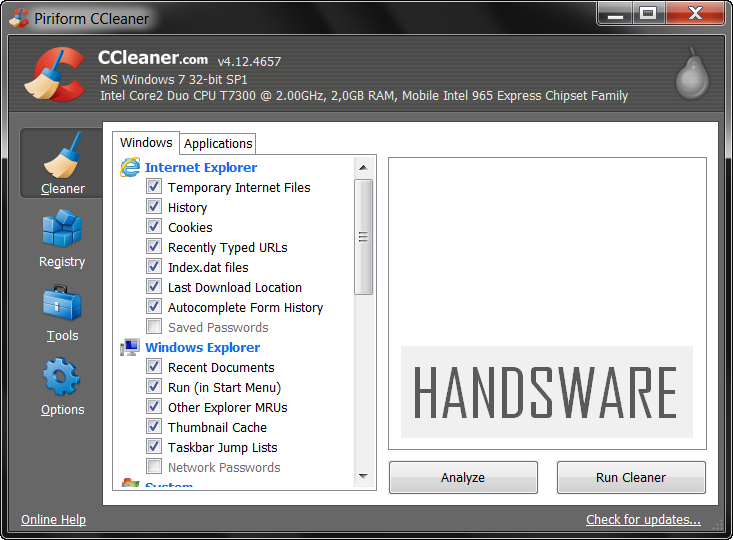
Task: Switch to the Windows tab
Action: pos(146,143)
